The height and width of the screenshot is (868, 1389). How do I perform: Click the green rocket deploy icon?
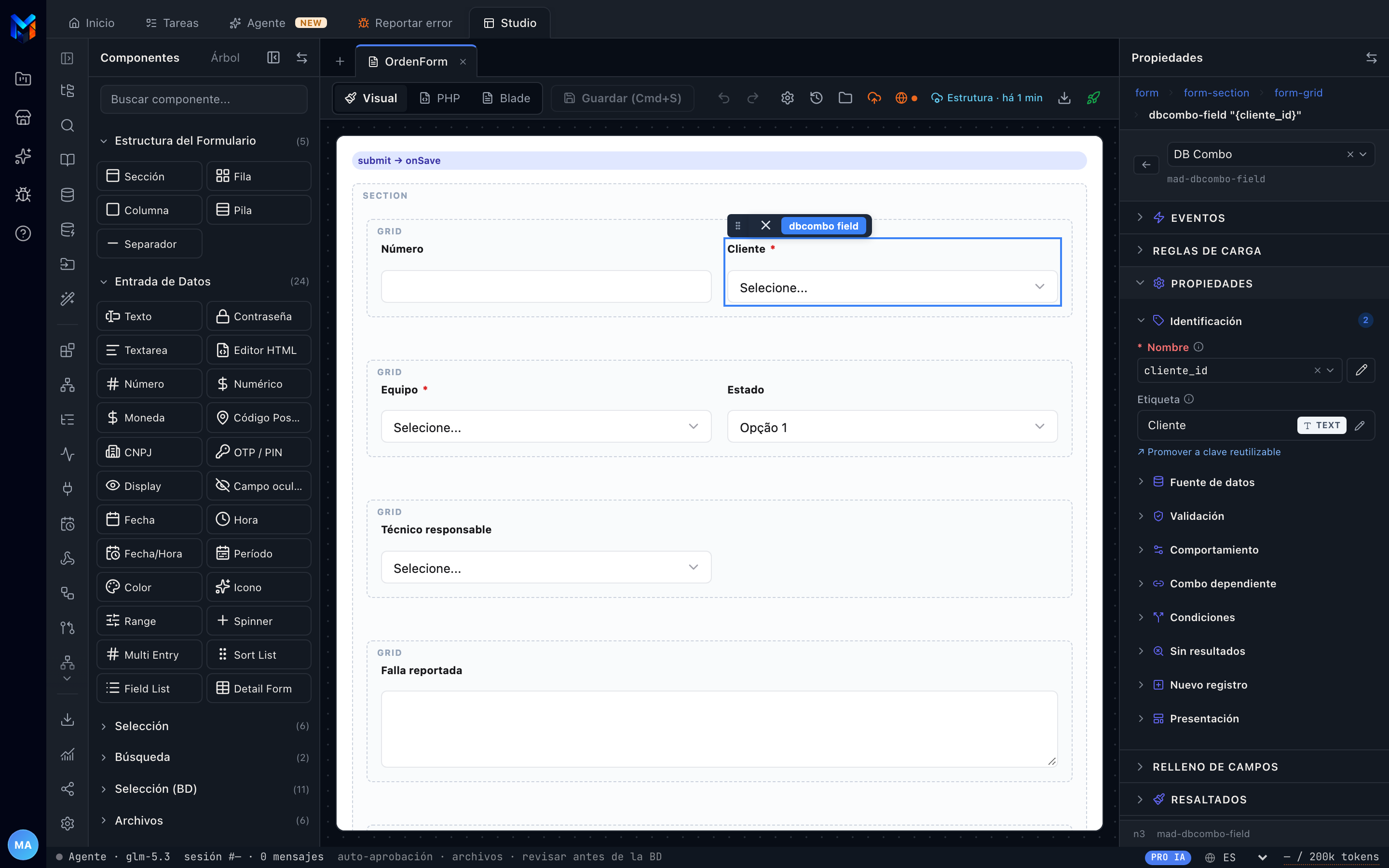[1093, 98]
